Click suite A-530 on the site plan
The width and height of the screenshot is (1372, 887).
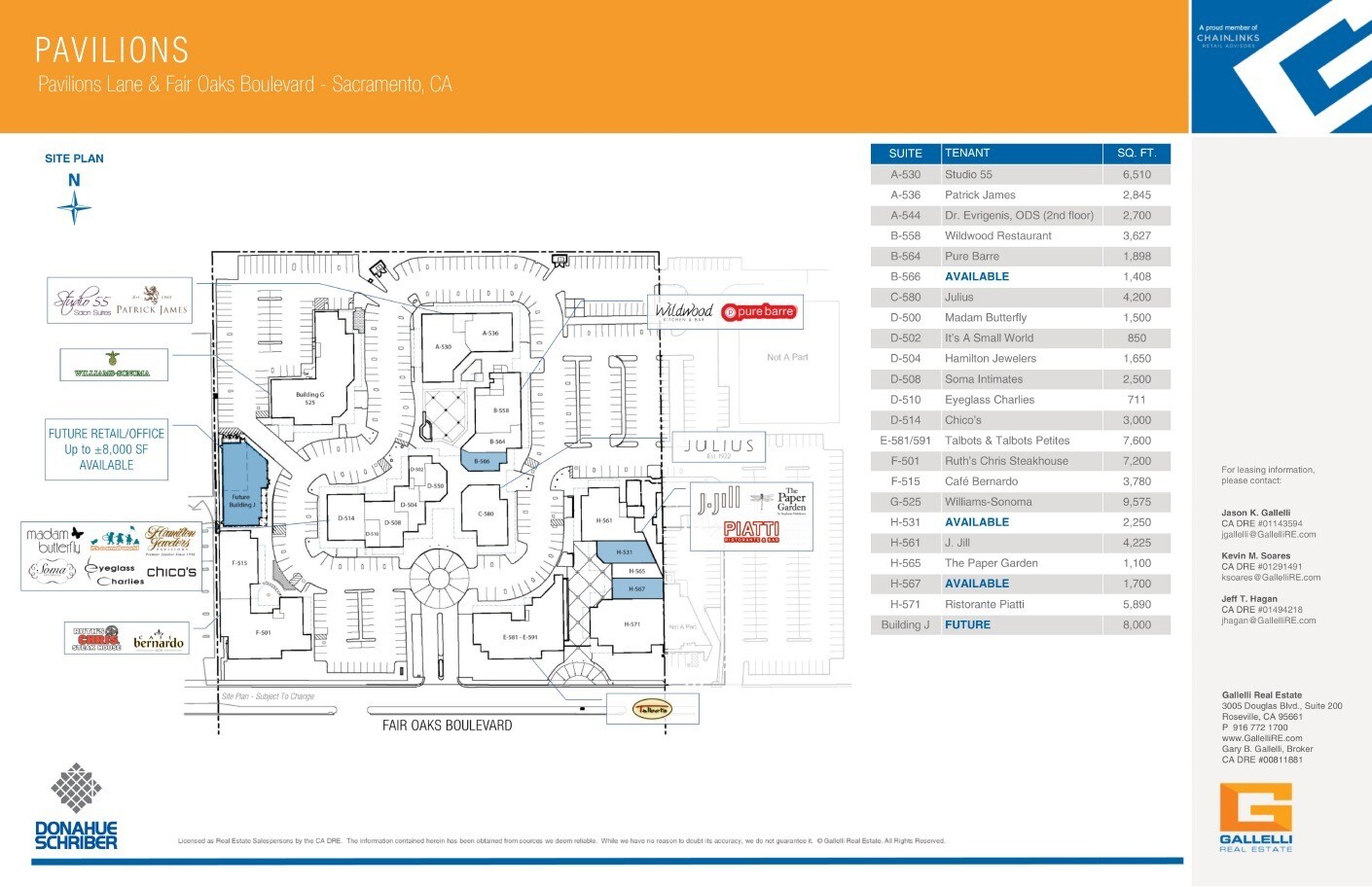443,346
